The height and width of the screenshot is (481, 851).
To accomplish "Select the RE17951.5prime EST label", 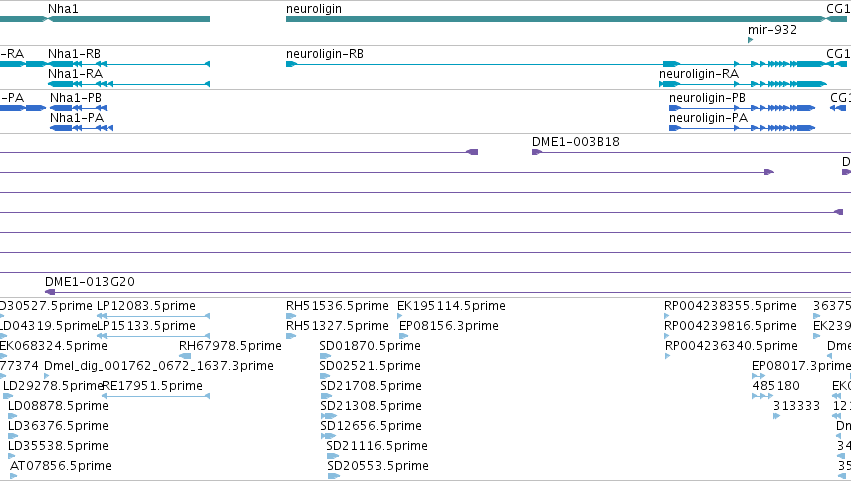I will coord(153,386).
